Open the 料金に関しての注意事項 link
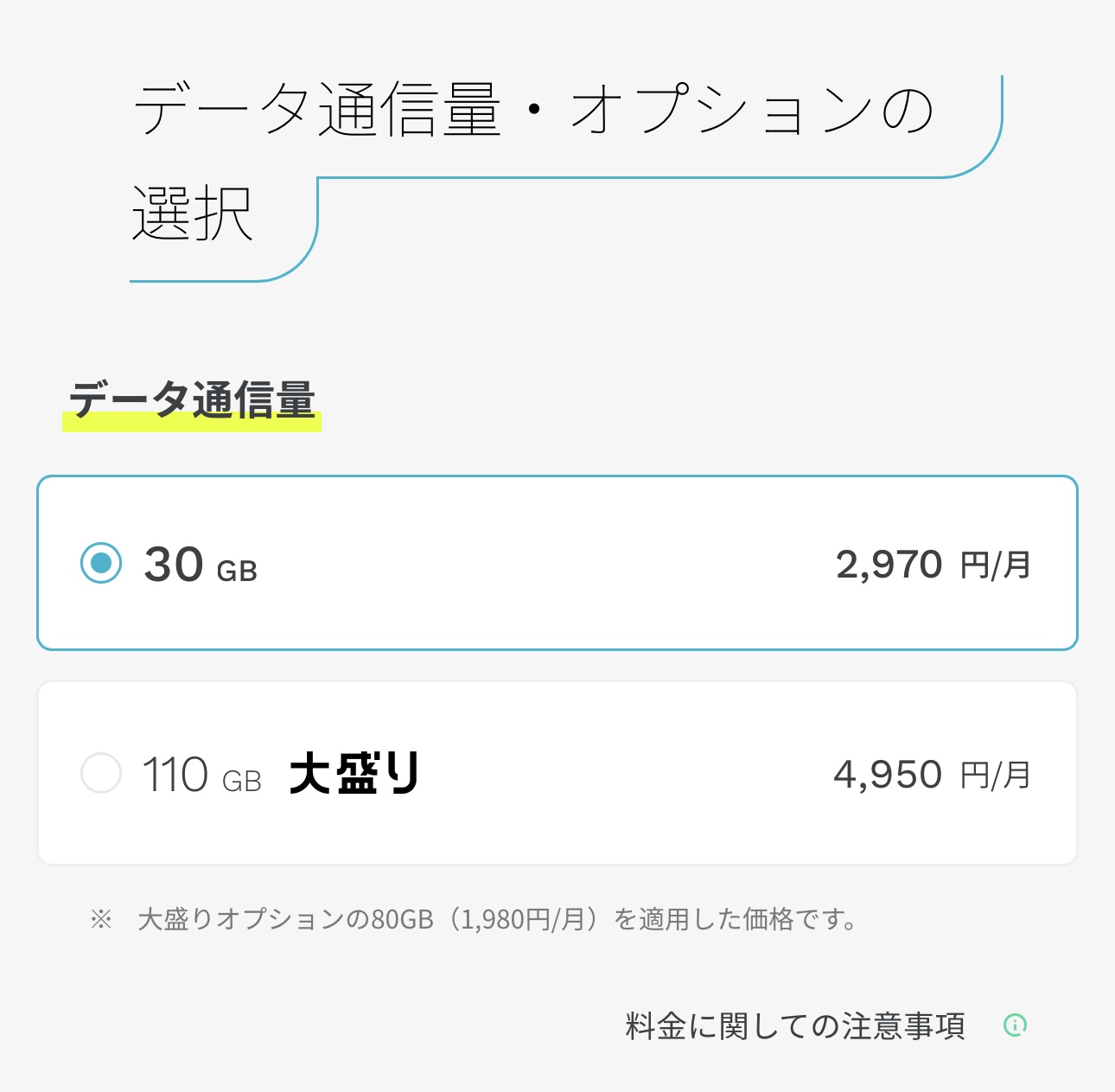The width and height of the screenshot is (1115, 1092). coord(795,1026)
